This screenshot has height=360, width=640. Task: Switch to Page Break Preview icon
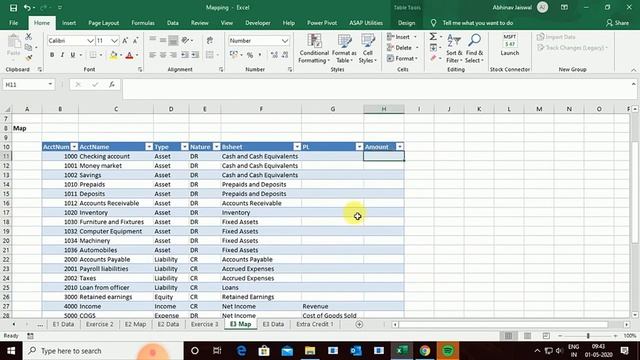point(546,336)
